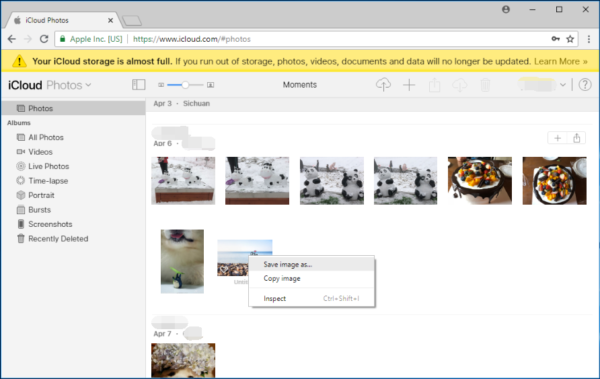The height and width of the screenshot is (379, 600).
Task: Click the browser back arrow
Action: point(12,39)
